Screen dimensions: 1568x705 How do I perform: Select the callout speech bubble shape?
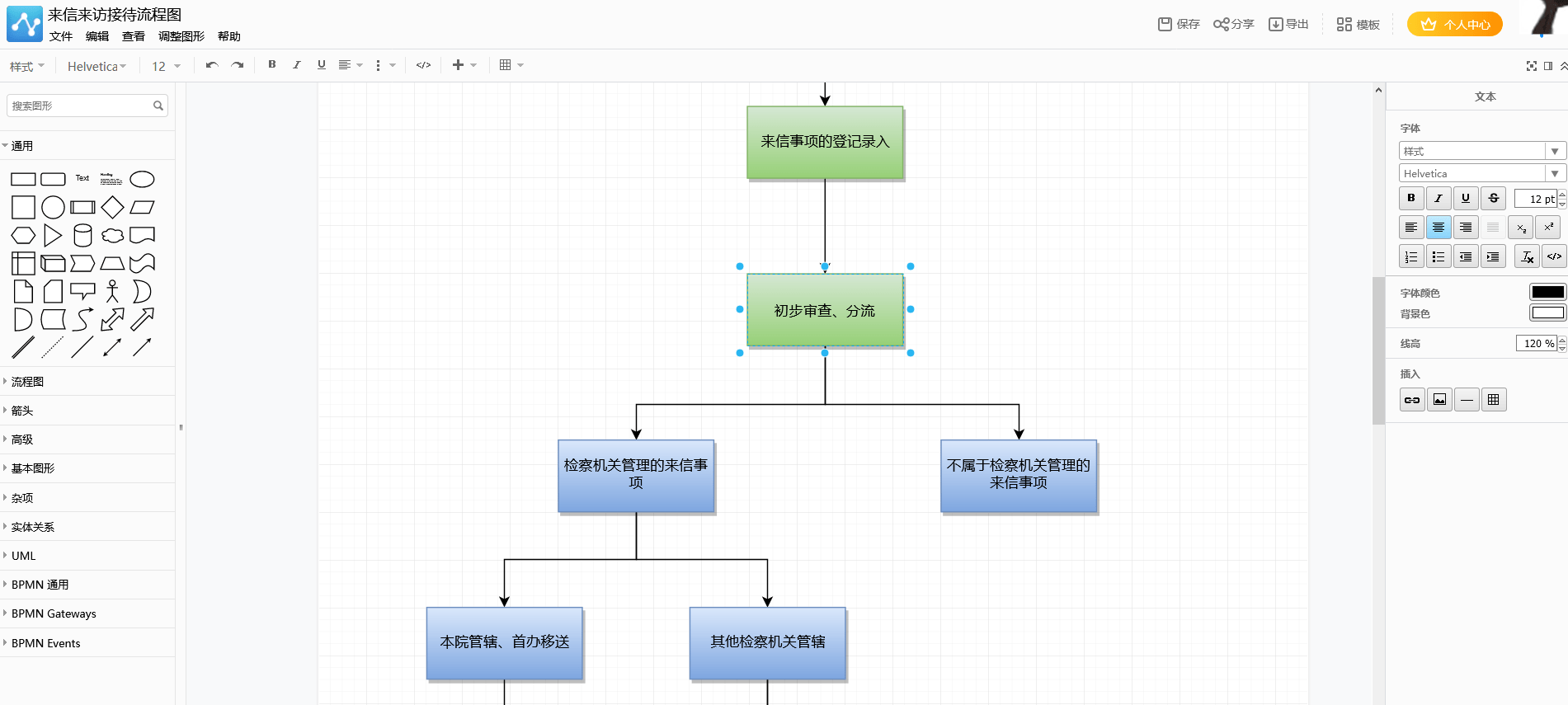[82, 291]
